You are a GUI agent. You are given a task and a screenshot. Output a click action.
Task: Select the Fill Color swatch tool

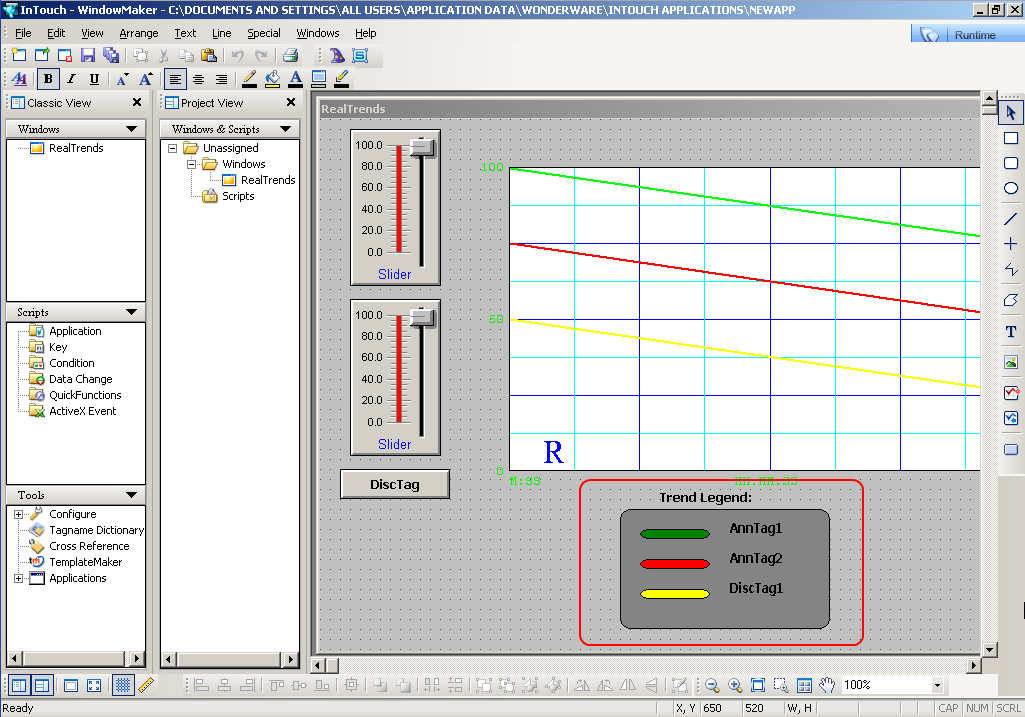tap(273, 79)
